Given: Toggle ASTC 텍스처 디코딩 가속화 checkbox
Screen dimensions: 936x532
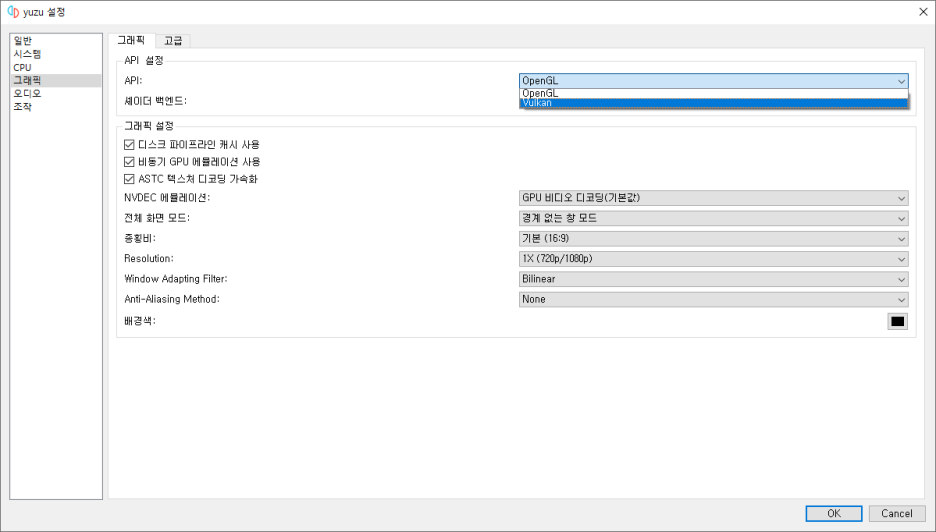Looking at the screenshot, I should point(190,179).
